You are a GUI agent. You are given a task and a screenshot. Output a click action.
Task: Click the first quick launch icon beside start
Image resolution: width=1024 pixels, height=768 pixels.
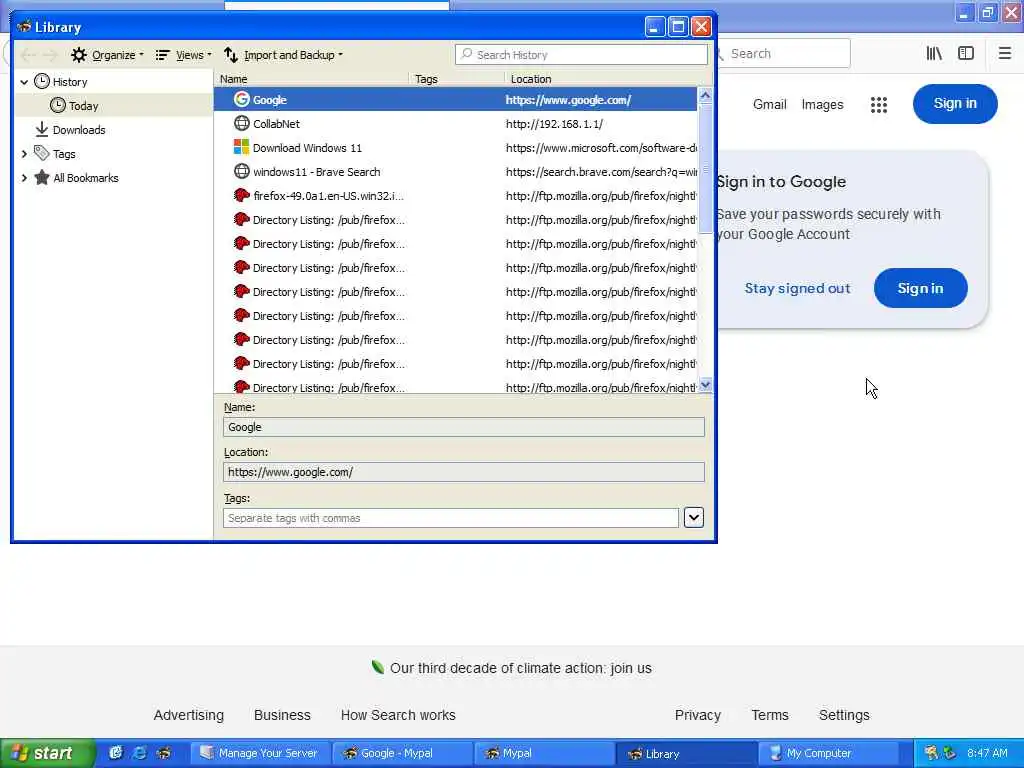(x=116, y=753)
